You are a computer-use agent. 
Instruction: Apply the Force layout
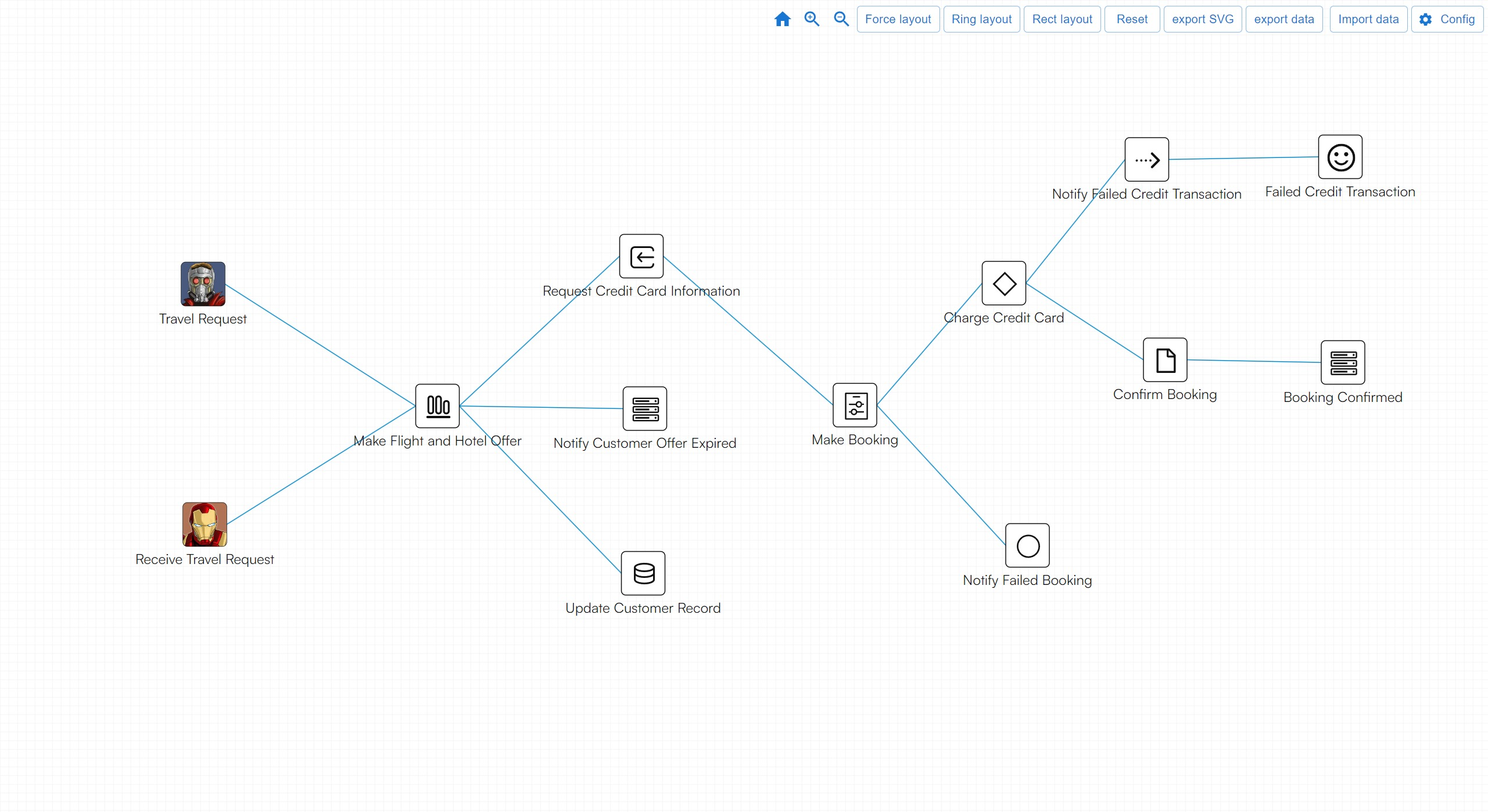898,19
